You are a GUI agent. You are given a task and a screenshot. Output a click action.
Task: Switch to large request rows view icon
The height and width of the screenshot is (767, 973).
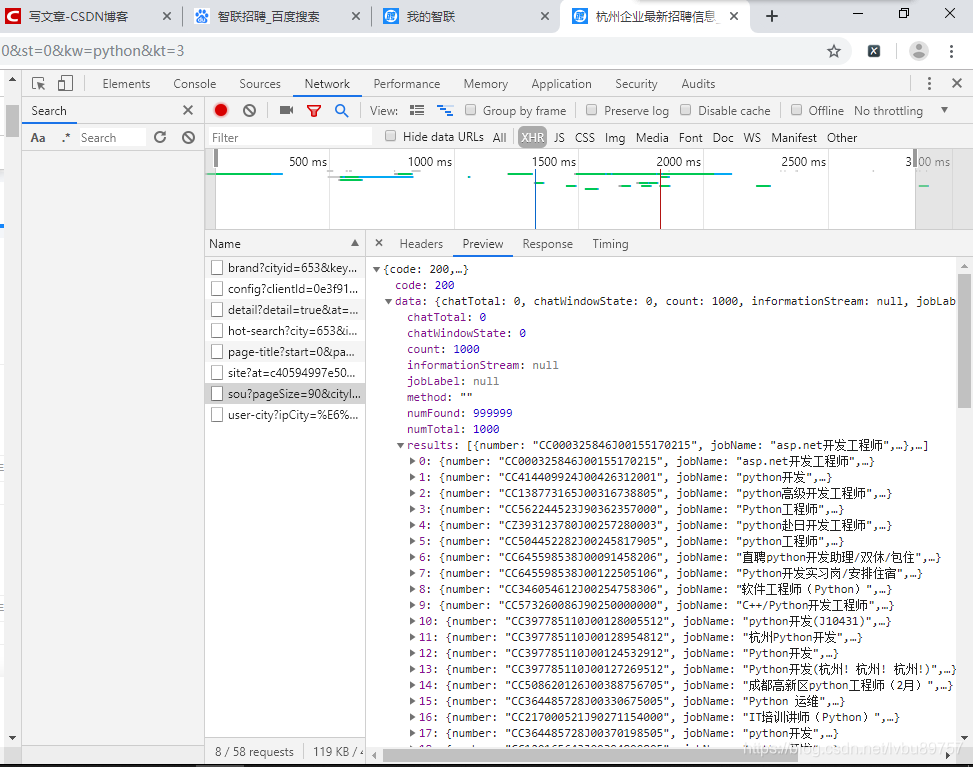pos(417,110)
